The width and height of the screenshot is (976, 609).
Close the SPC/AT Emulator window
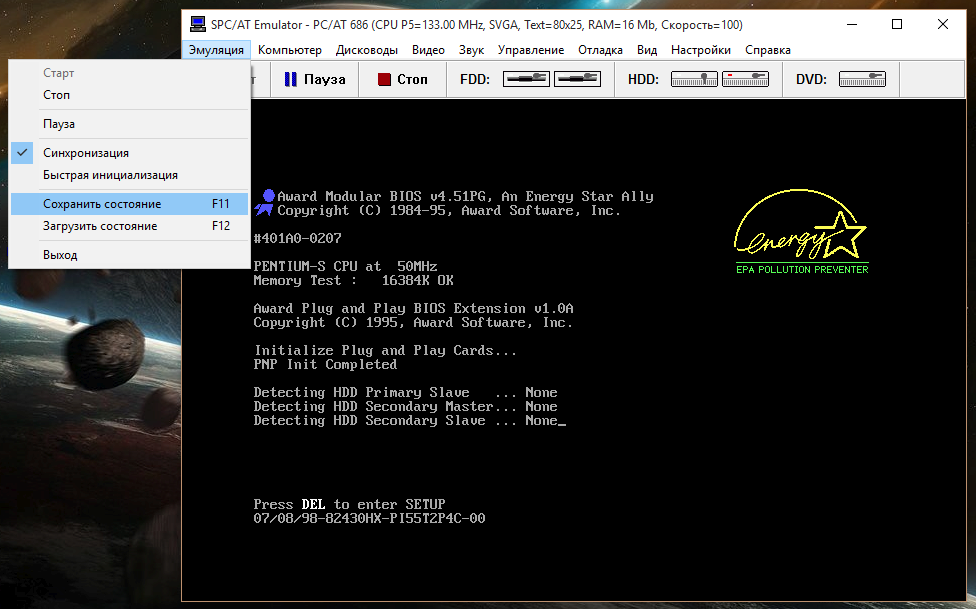(x=942, y=24)
